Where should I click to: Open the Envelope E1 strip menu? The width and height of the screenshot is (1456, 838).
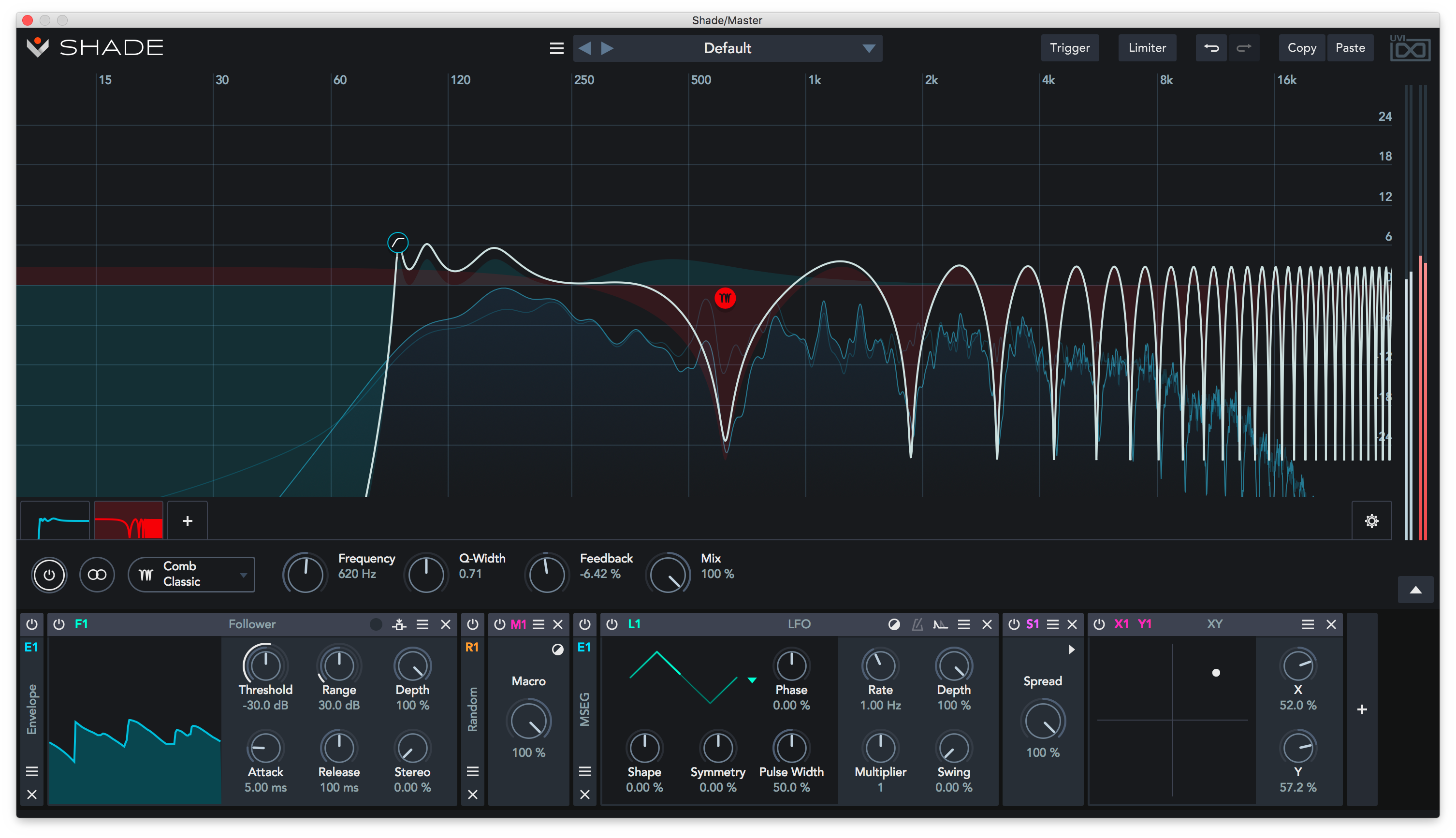[x=32, y=771]
